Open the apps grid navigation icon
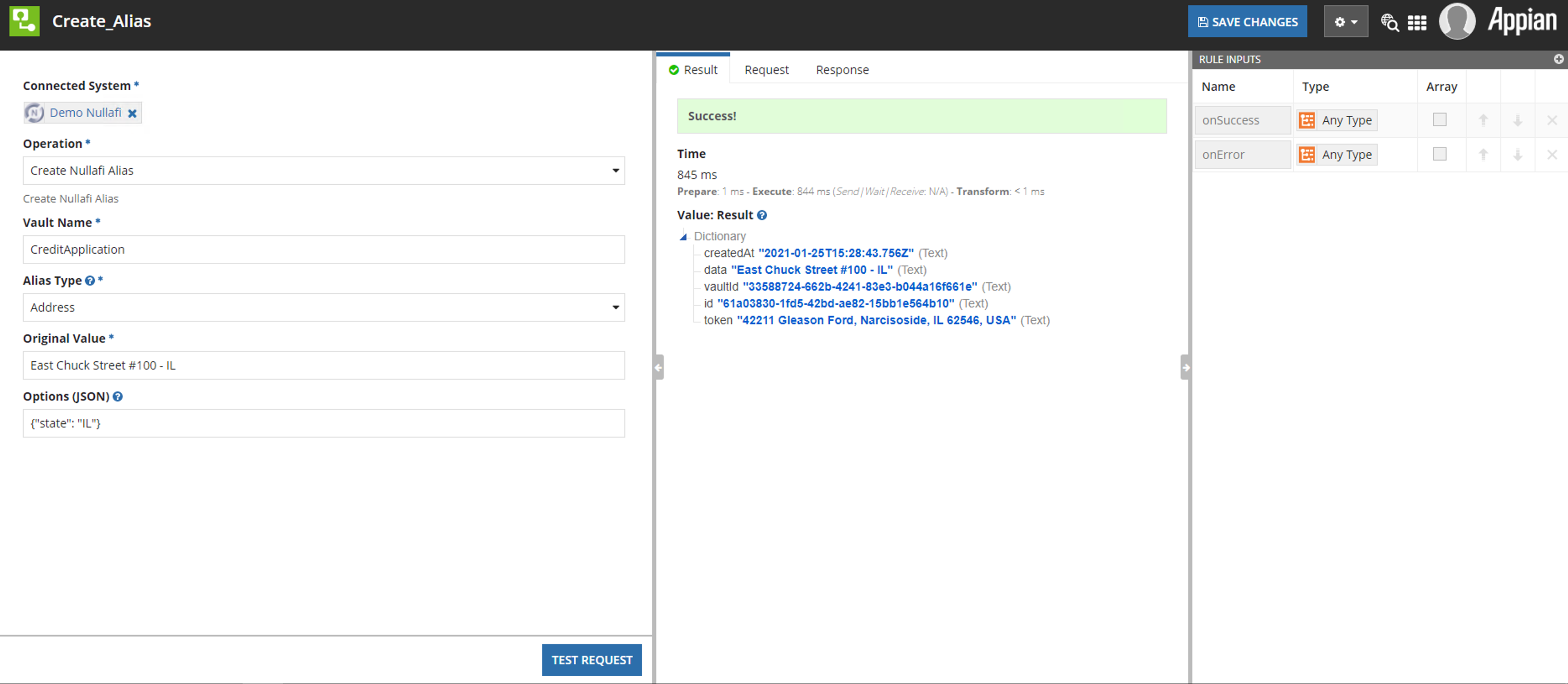Image resolution: width=1568 pixels, height=684 pixels. click(x=1417, y=23)
